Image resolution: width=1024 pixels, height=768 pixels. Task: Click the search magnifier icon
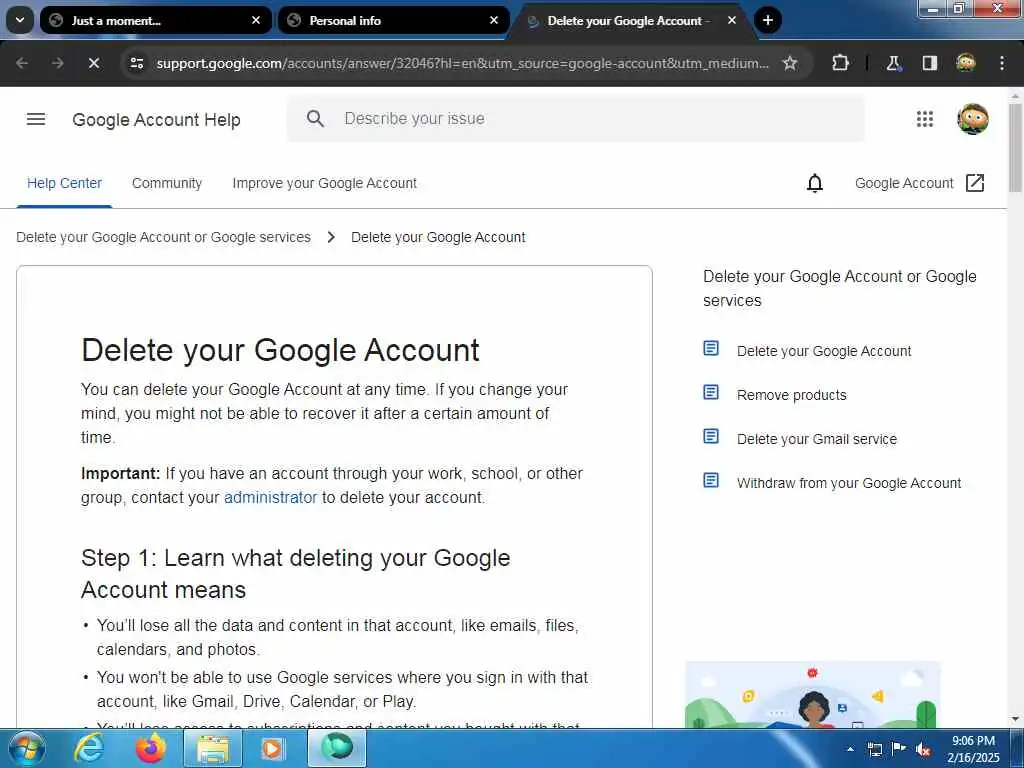tap(315, 119)
